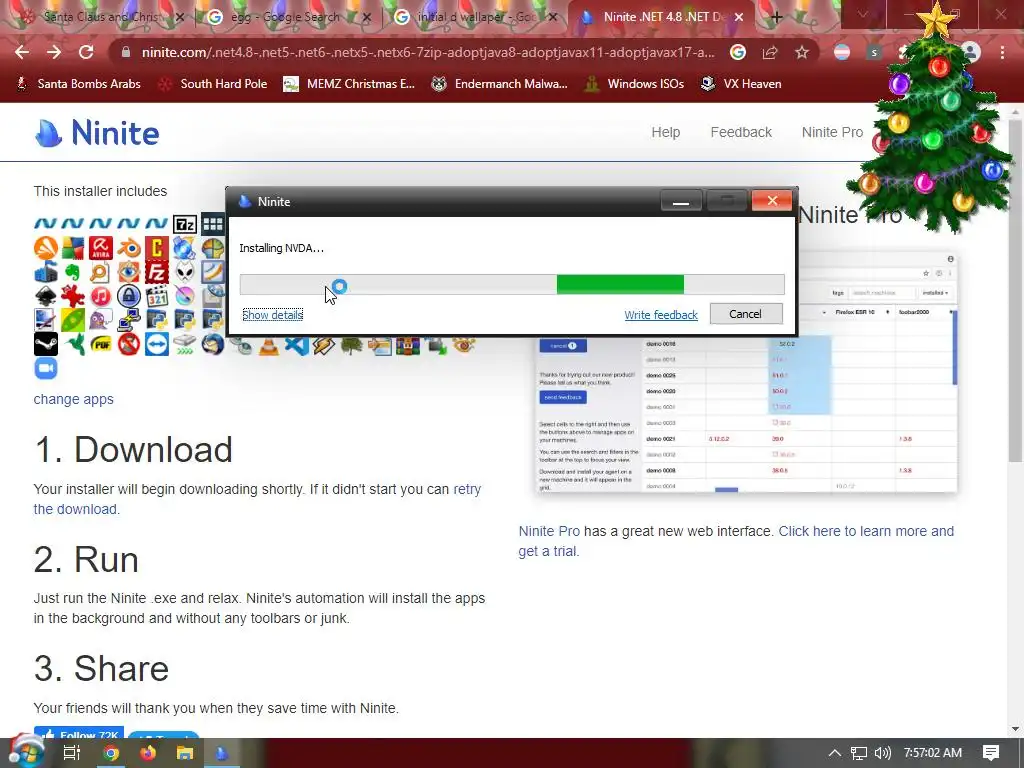Click the VLC traffic cone icon
Image resolution: width=1024 pixels, height=768 pixels.
(x=268, y=345)
